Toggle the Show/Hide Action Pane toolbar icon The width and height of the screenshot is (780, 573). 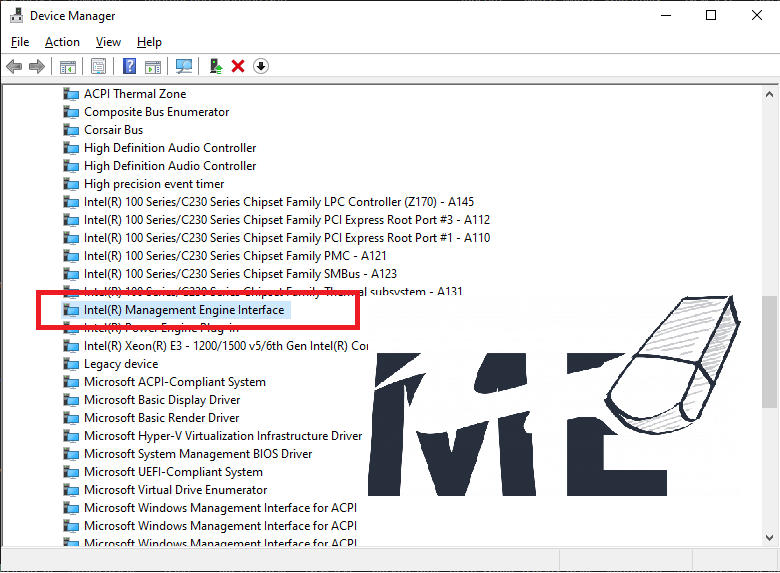pyautogui.click(x=153, y=66)
